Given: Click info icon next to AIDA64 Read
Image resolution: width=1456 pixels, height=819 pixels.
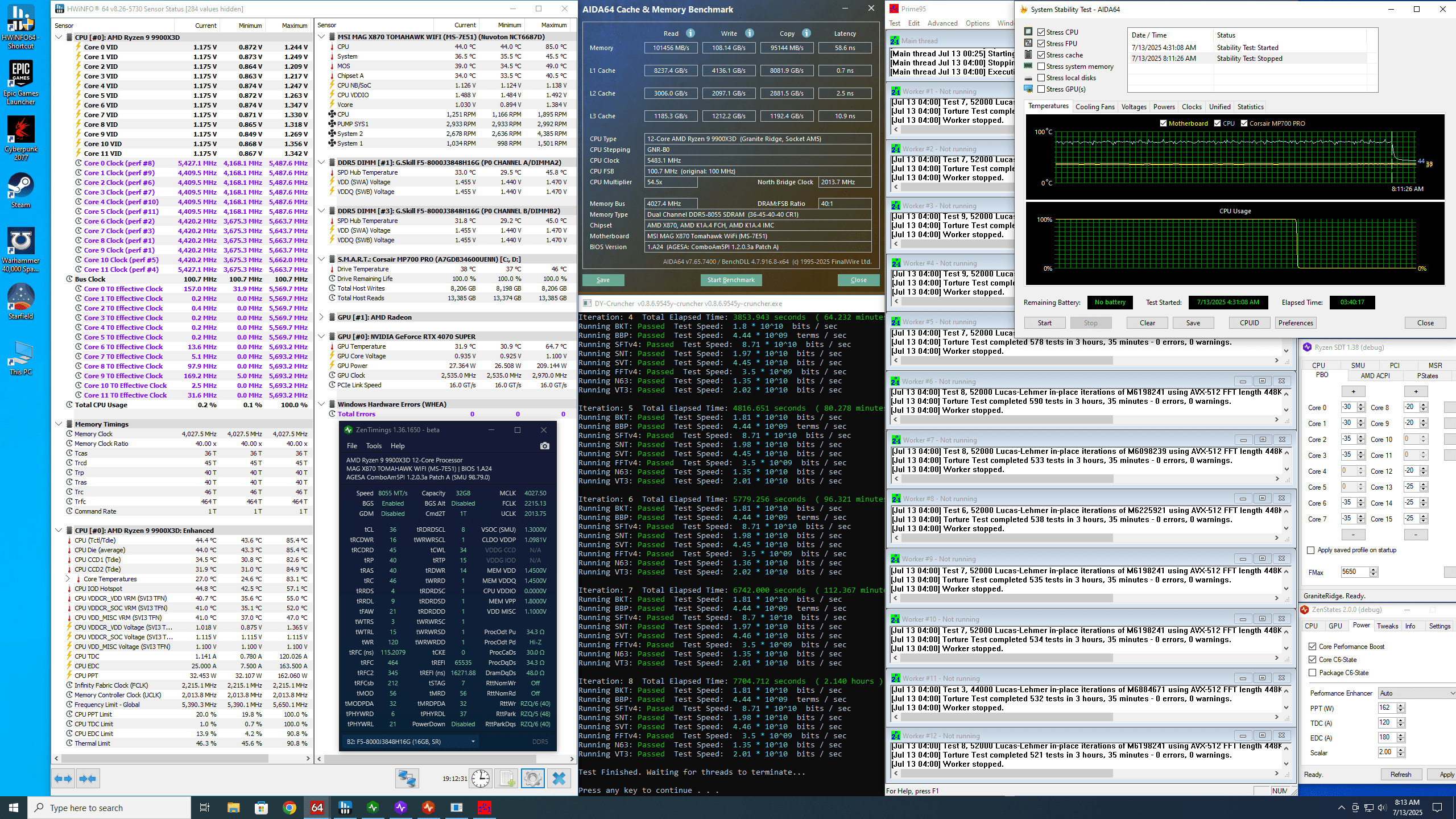Looking at the screenshot, I should click(690, 33).
